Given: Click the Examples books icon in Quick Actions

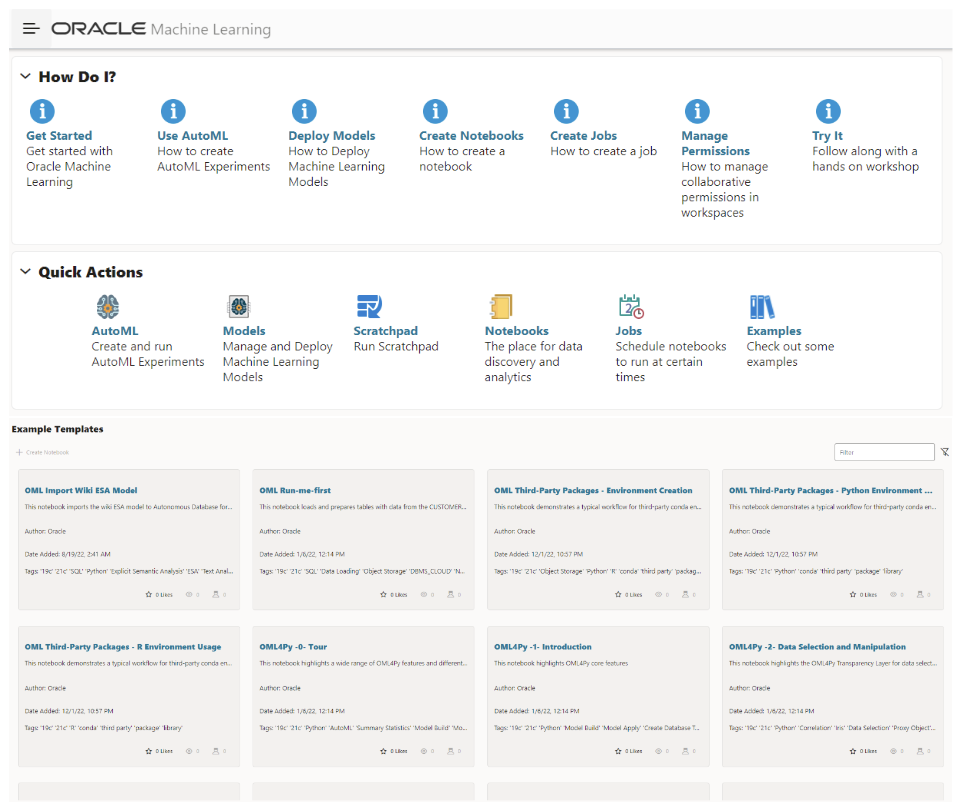Looking at the screenshot, I should (762, 307).
